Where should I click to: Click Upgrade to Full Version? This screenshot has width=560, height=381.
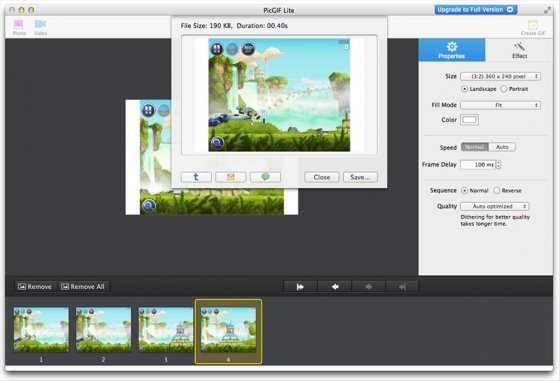476,10
